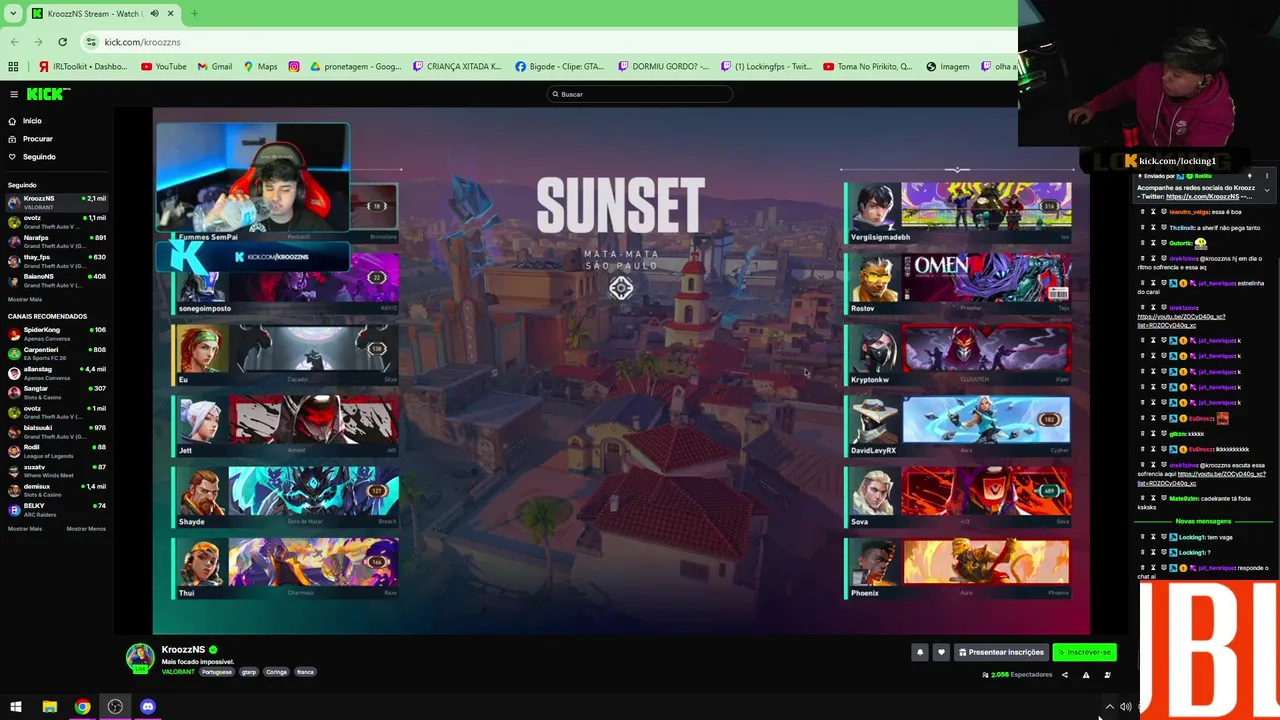Open allanstag recommended channel
1280x720 pixels.
[57, 373]
